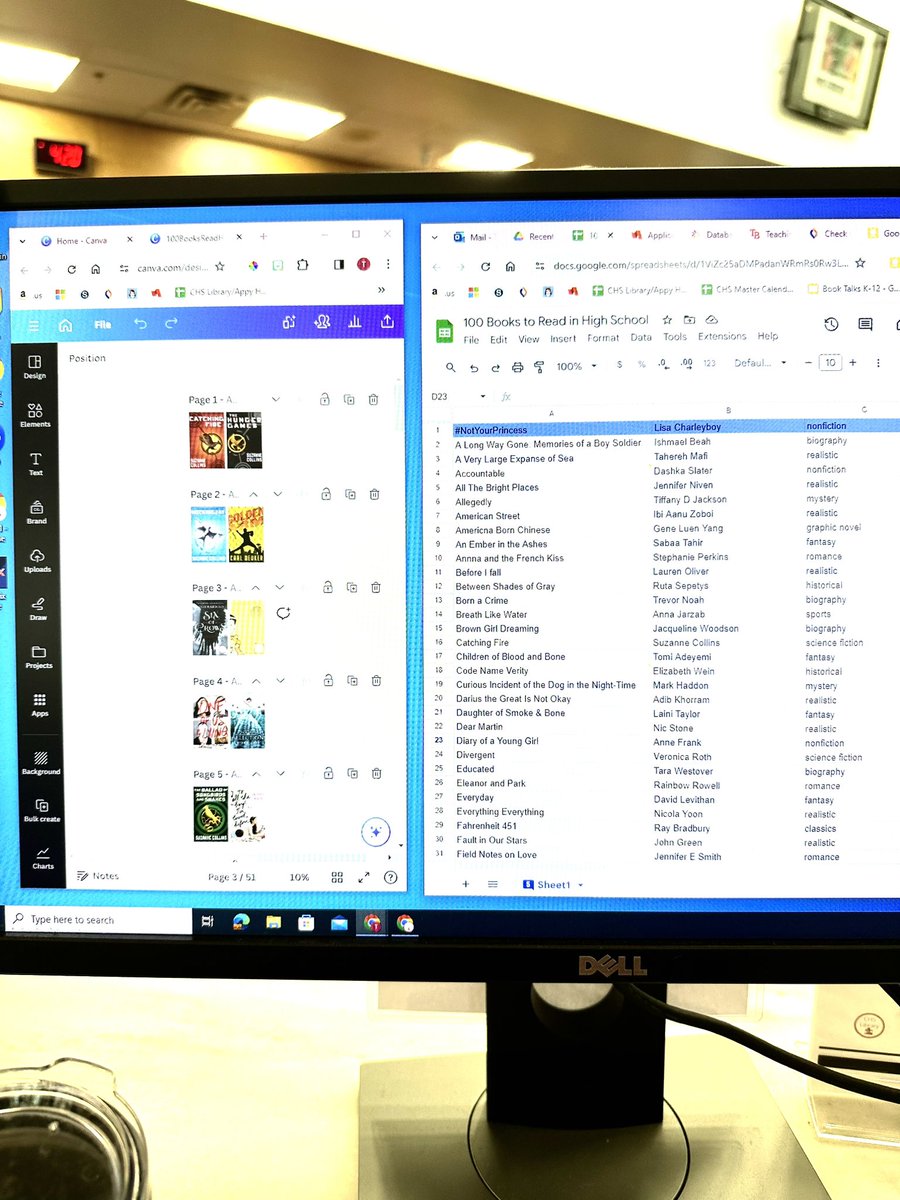Open Canva share upload icon
The width and height of the screenshot is (900, 1200).
387,322
